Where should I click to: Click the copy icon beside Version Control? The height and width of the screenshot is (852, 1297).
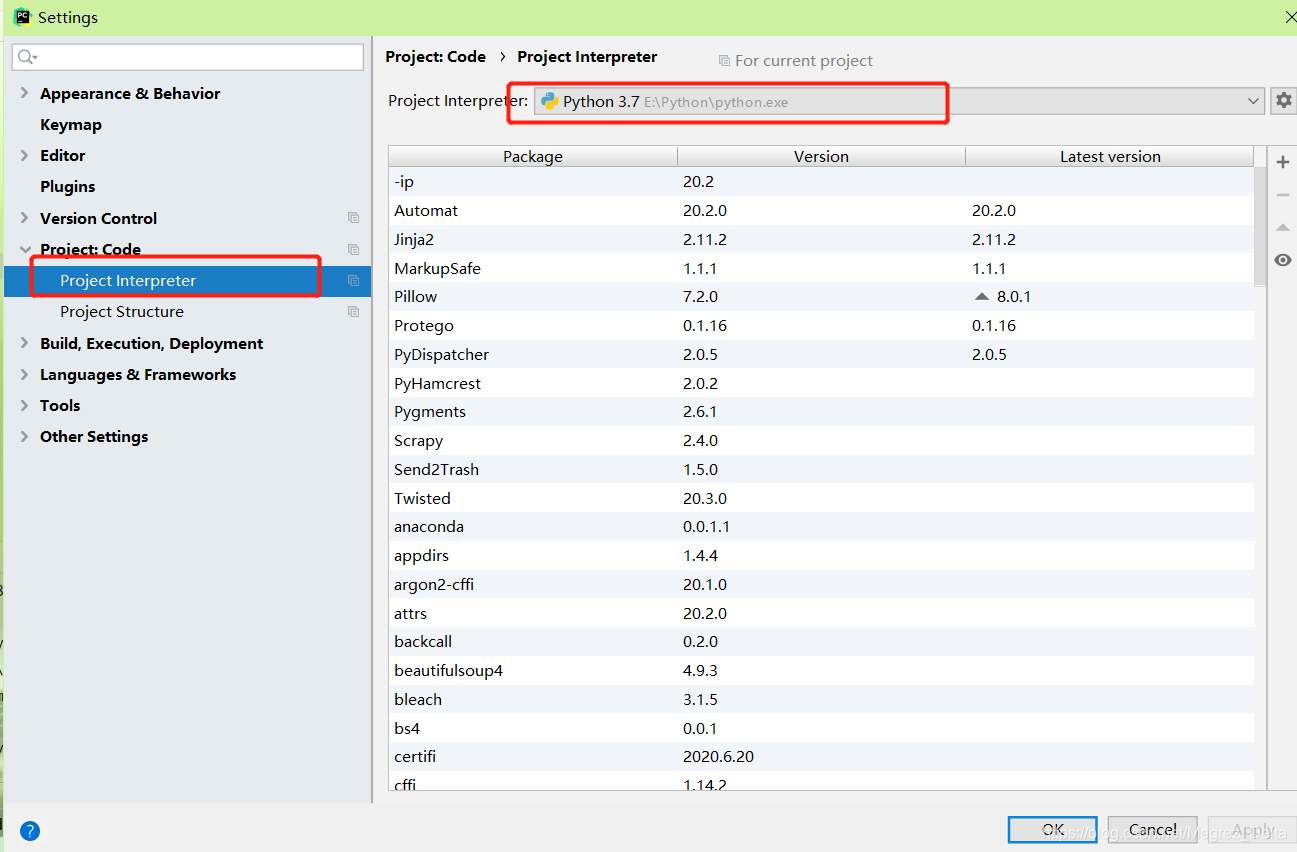tap(353, 218)
